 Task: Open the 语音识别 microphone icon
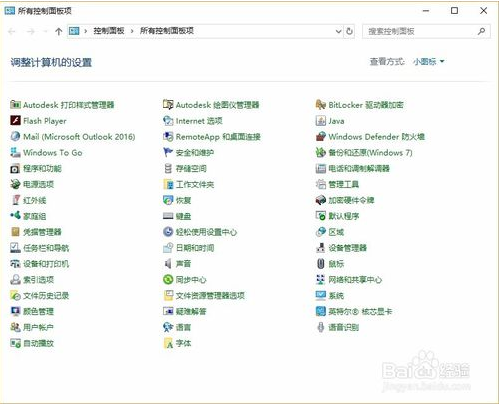(x=320, y=327)
